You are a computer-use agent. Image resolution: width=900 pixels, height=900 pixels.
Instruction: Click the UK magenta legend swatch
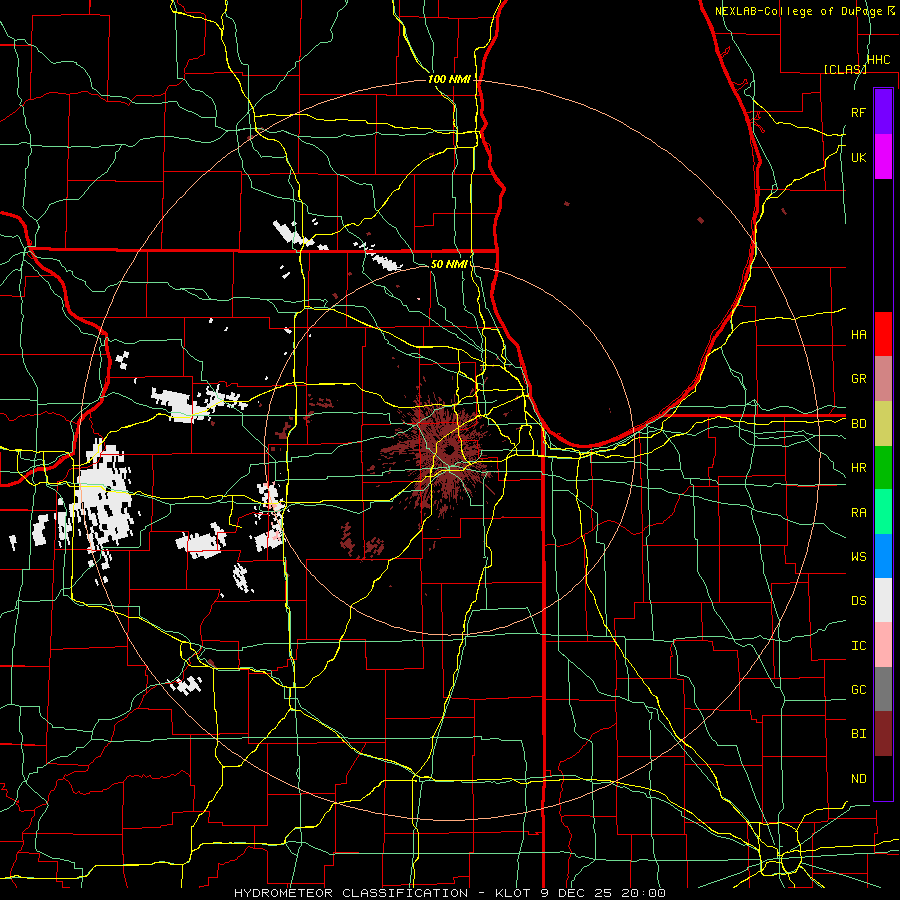tap(883, 157)
